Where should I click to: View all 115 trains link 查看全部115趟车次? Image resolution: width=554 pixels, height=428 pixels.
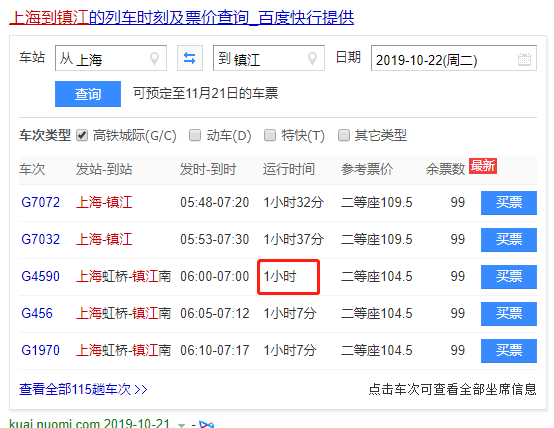[x=83, y=389]
